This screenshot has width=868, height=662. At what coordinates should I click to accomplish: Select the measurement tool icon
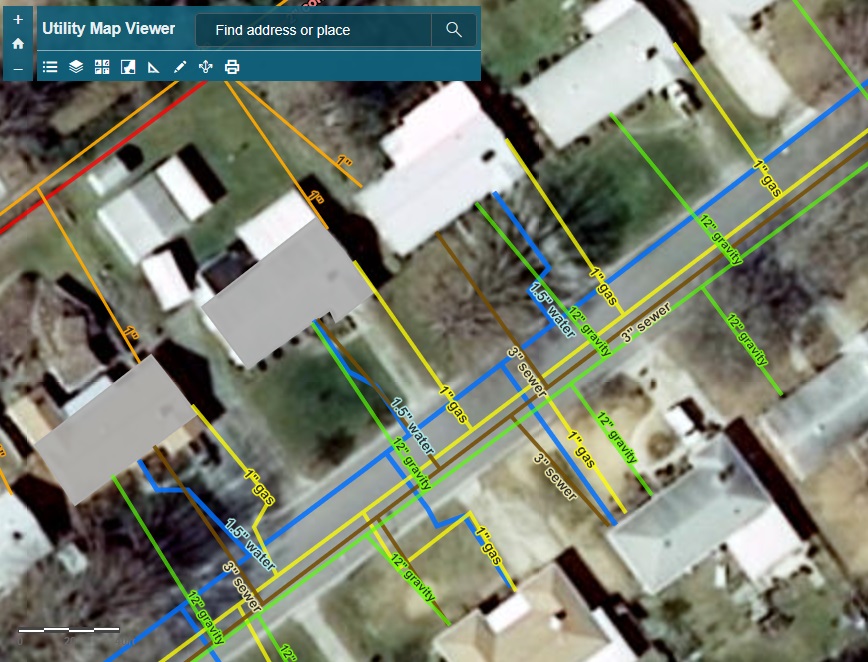pyautogui.click(x=153, y=66)
